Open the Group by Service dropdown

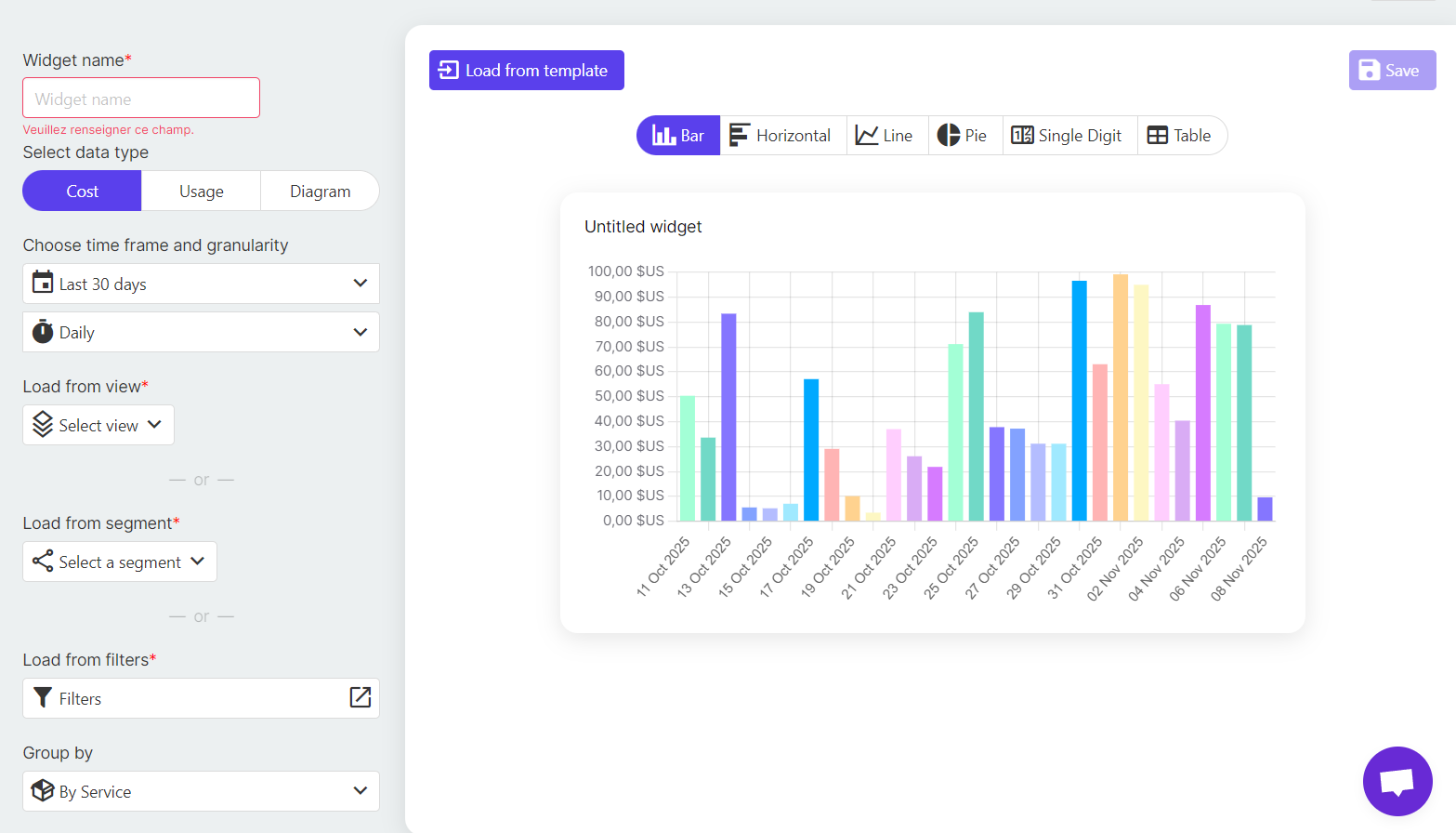tap(201, 791)
